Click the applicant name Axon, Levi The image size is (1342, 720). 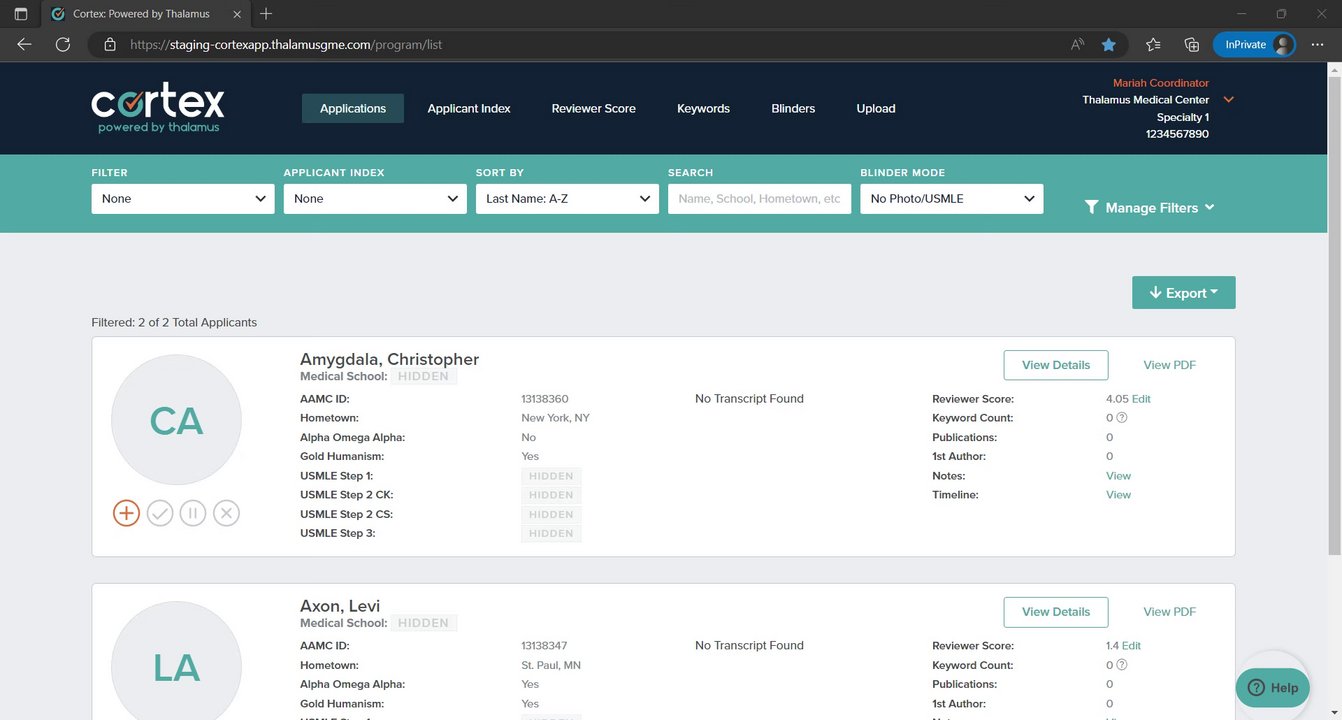point(340,606)
